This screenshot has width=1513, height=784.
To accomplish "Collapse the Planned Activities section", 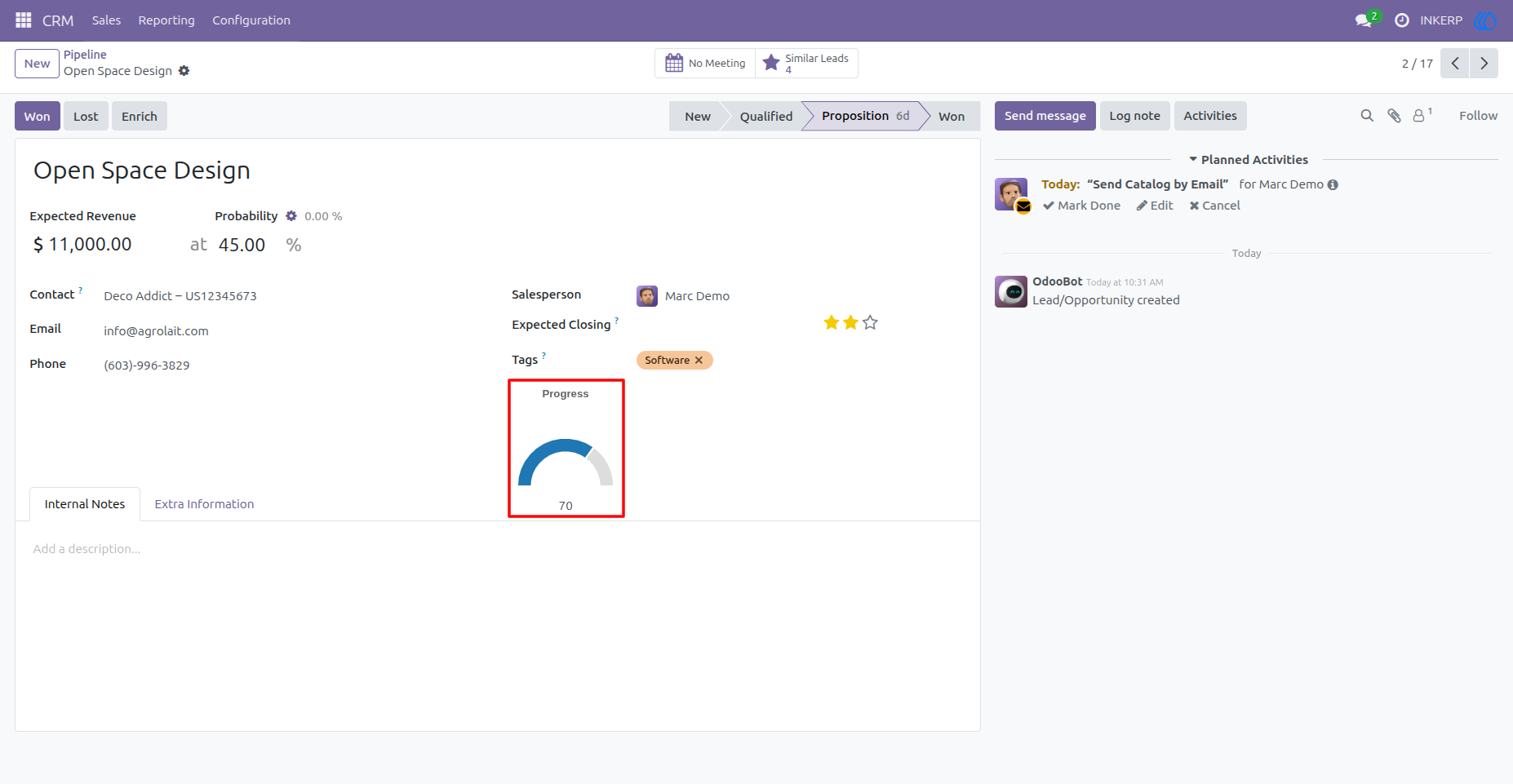I will click(x=1248, y=160).
